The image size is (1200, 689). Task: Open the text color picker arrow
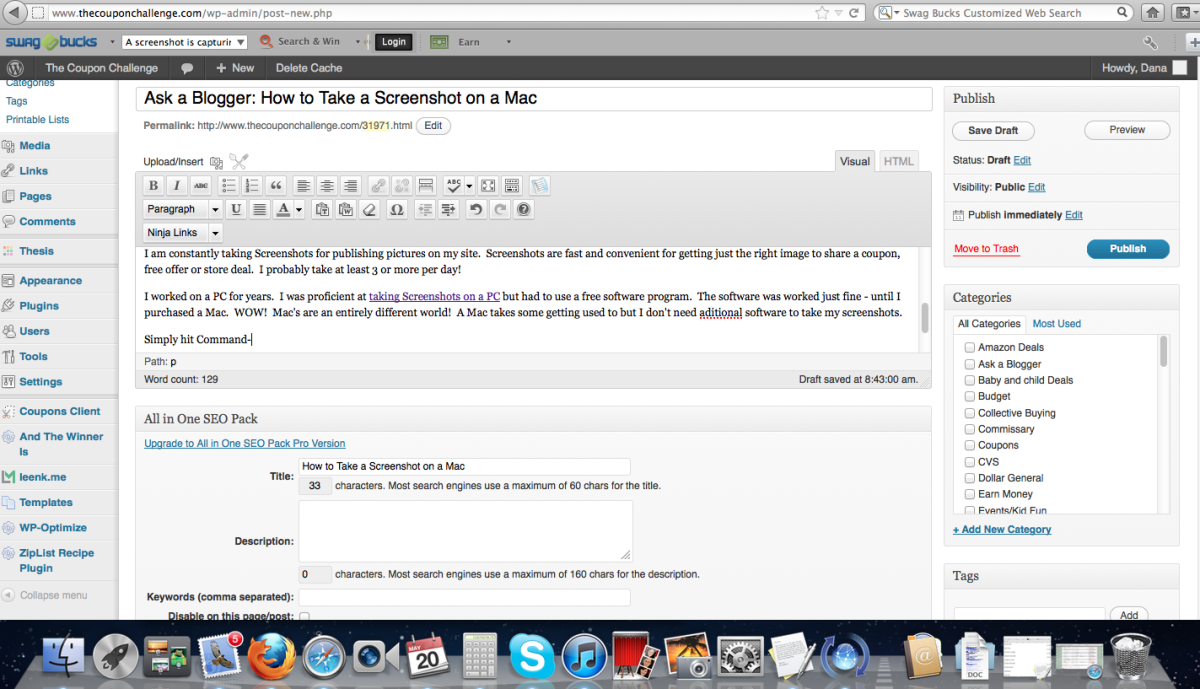(299, 209)
